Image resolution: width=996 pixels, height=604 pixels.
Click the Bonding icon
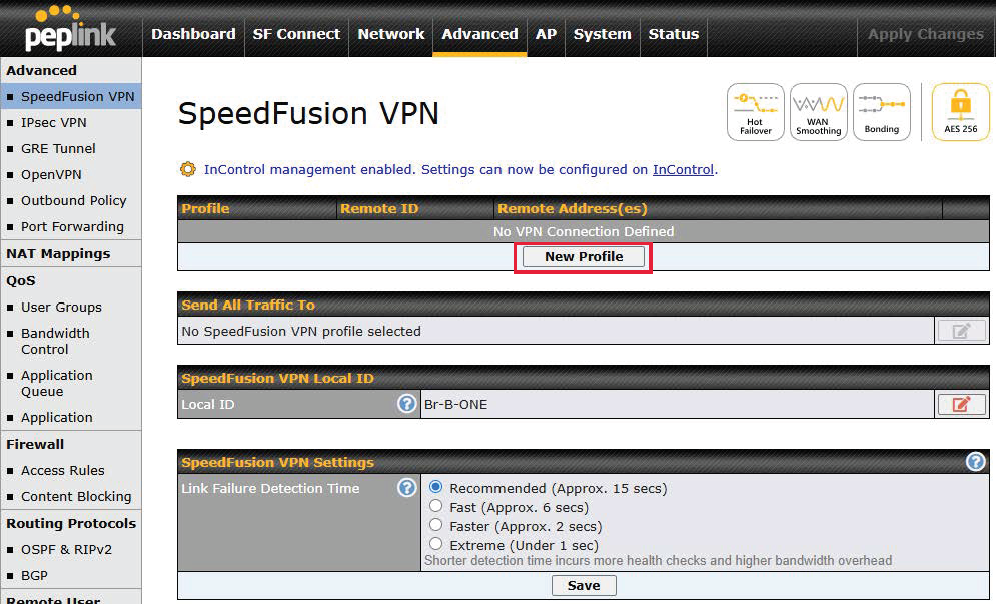882,112
